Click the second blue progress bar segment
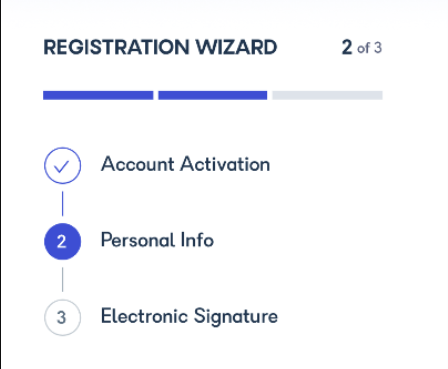The image size is (448, 369). pyautogui.click(x=212, y=95)
